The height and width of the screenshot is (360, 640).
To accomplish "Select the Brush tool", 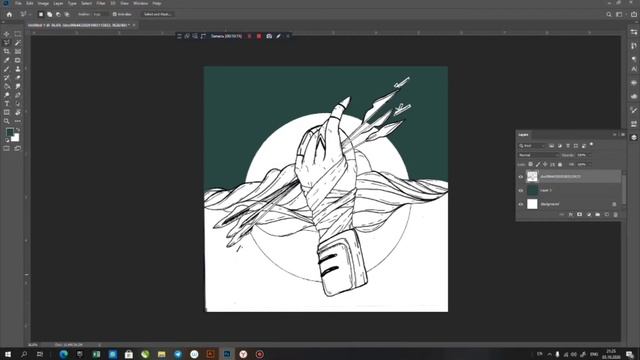I will tap(7, 69).
